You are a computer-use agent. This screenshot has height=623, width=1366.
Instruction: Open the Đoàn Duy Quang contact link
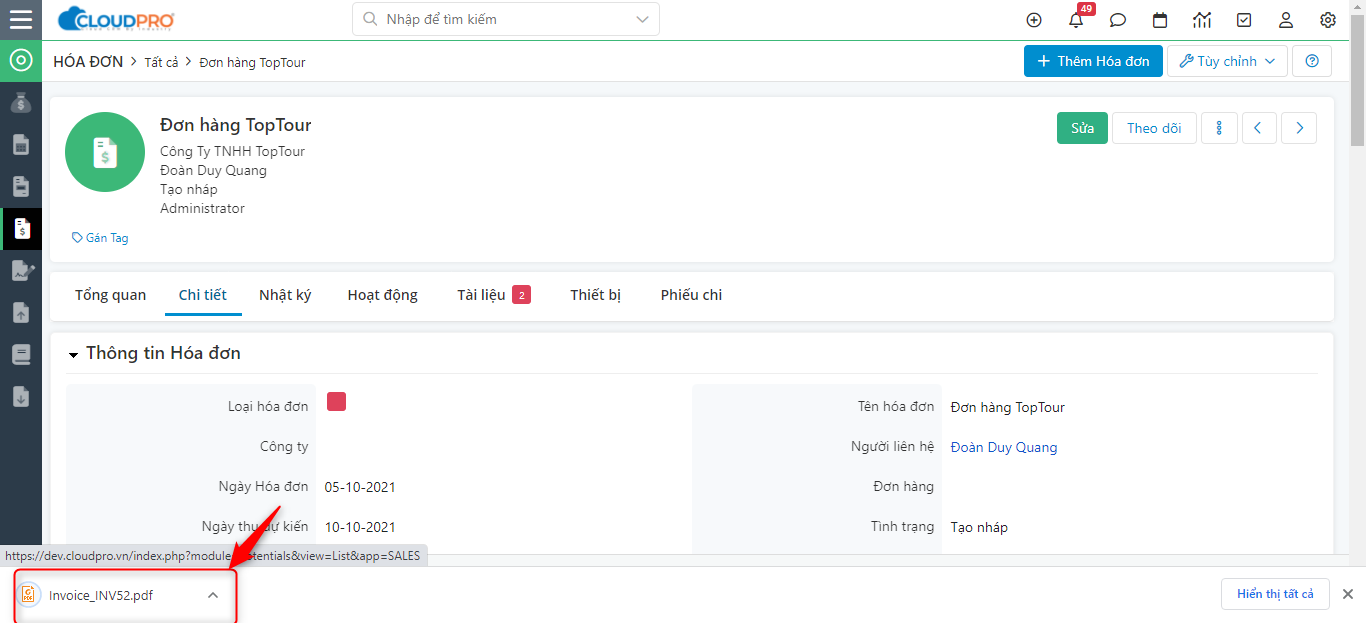[1004, 447]
